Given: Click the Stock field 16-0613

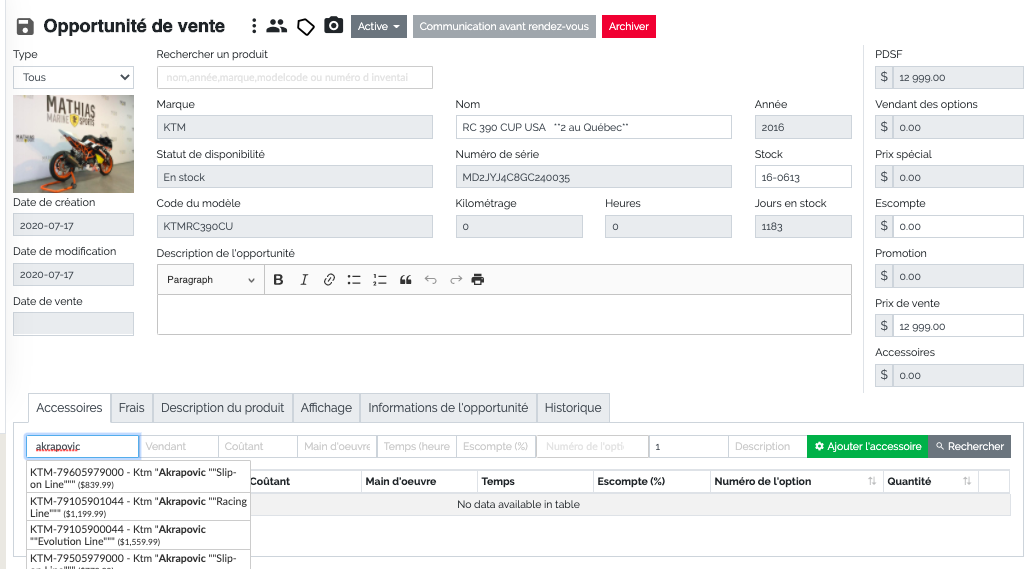Looking at the screenshot, I should click(803, 177).
